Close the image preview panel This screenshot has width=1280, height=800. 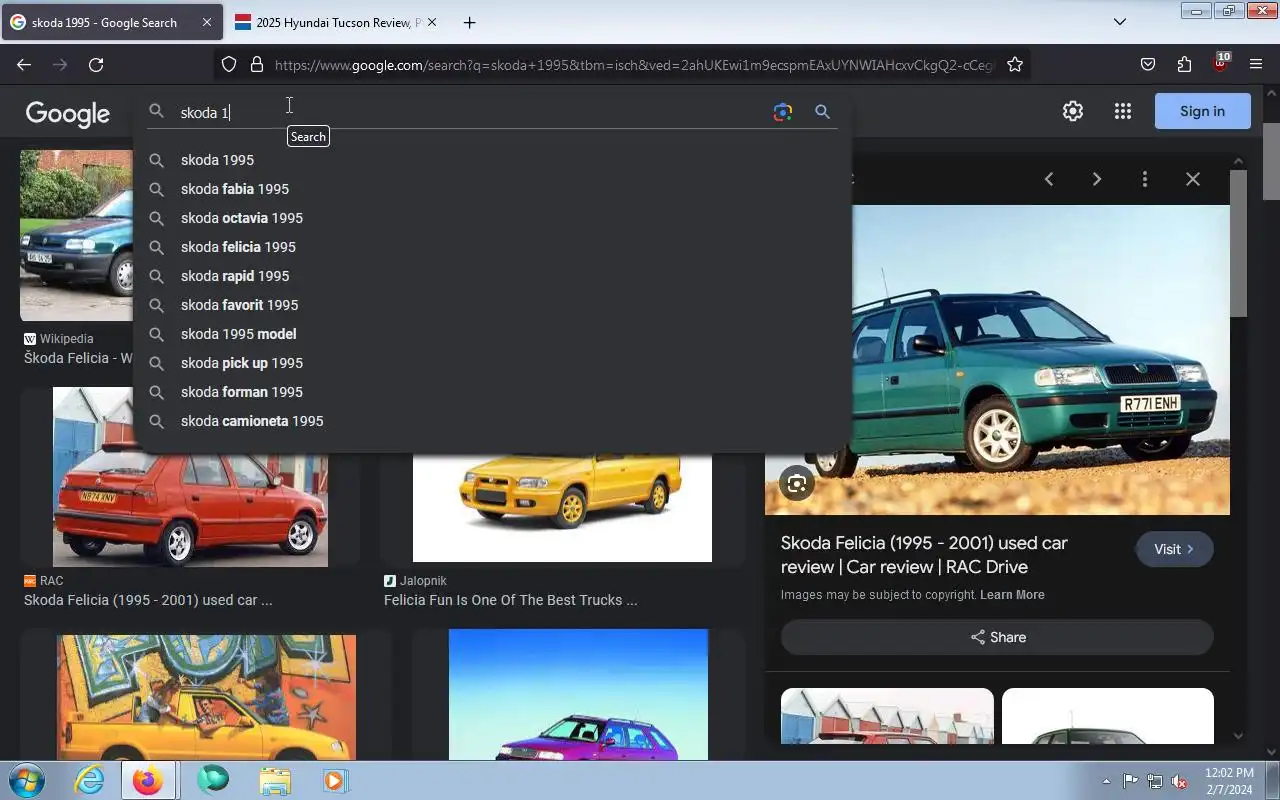click(x=1192, y=179)
